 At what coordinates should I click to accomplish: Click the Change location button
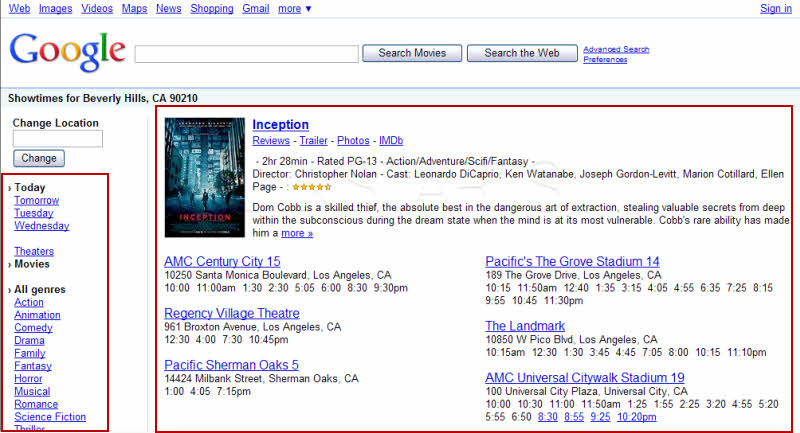point(39,158)
